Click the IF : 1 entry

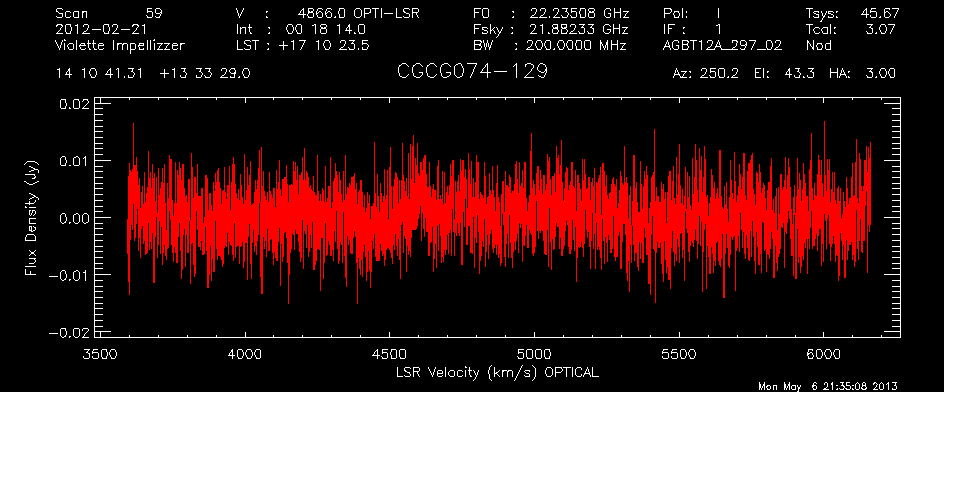tap(692, 29)
